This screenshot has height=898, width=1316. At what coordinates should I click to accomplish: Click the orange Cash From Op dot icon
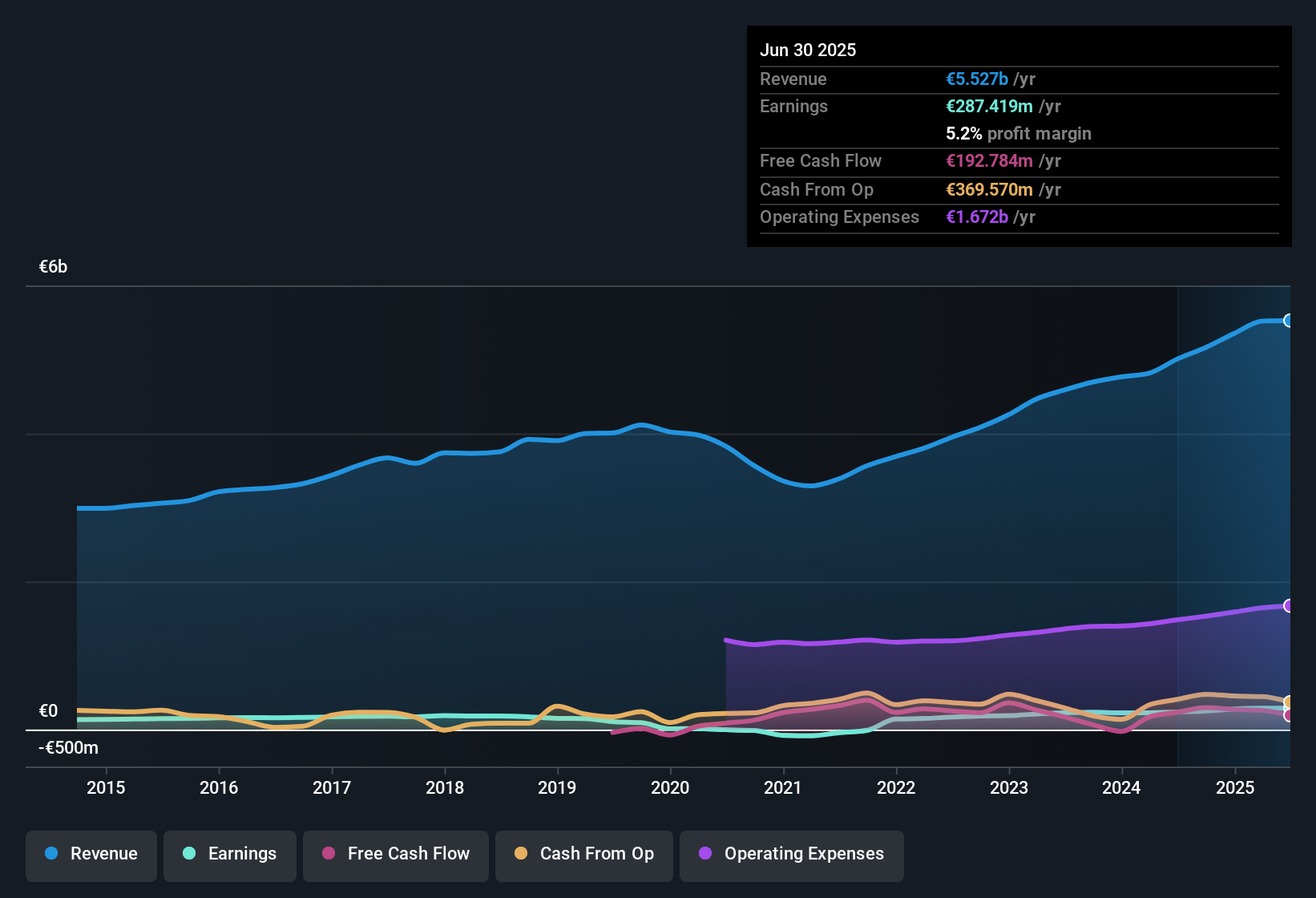point(522,854)
